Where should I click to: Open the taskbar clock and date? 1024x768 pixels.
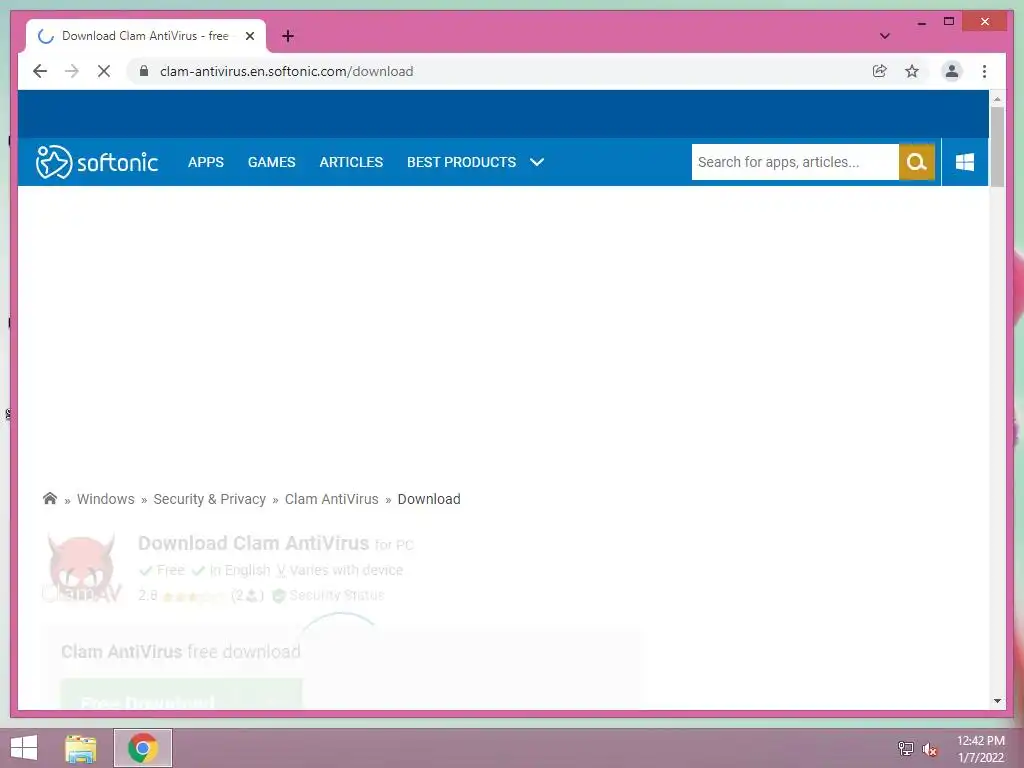click(x=980, y=749)
